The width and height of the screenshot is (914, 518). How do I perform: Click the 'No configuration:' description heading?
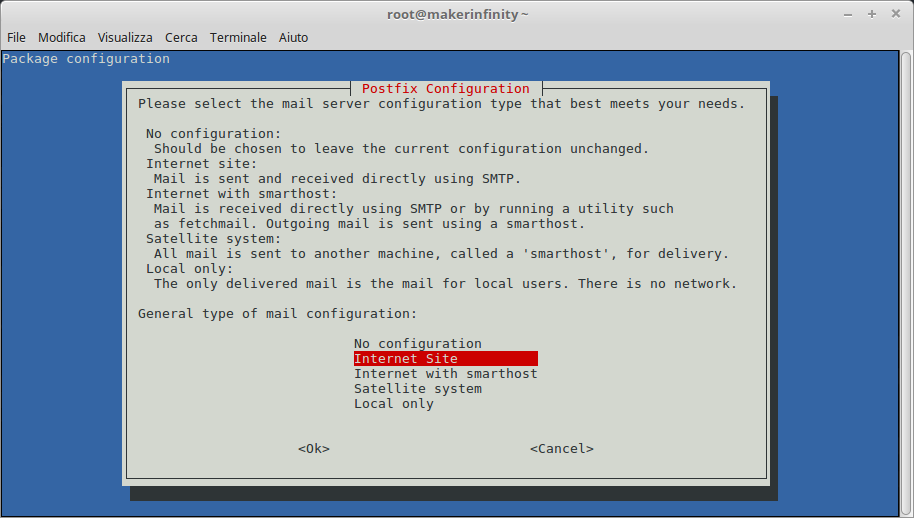(213, 133)
